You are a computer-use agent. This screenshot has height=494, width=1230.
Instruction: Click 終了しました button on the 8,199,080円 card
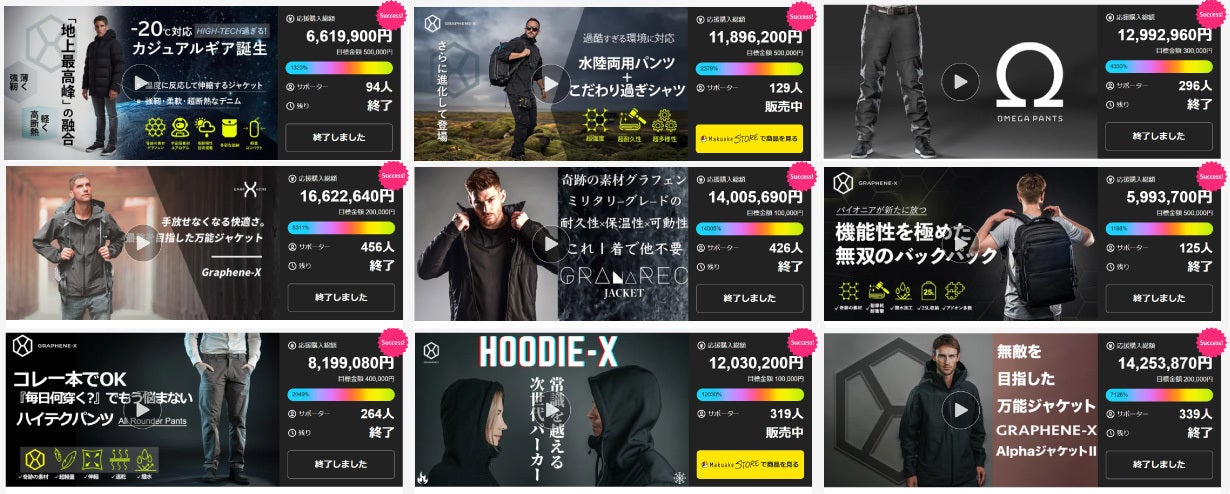tap(340, 465)
